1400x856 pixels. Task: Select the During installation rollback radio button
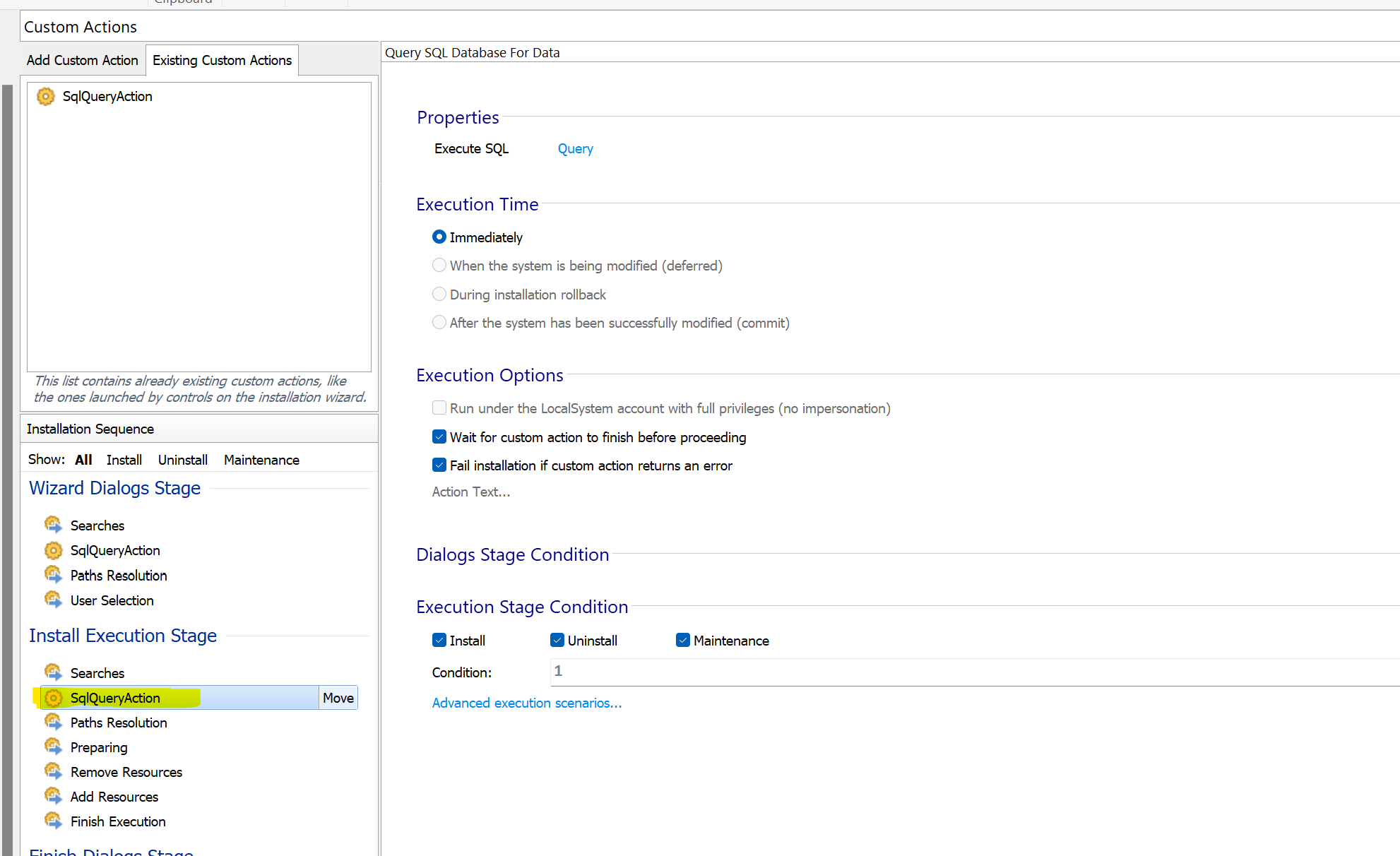(438, 294)
